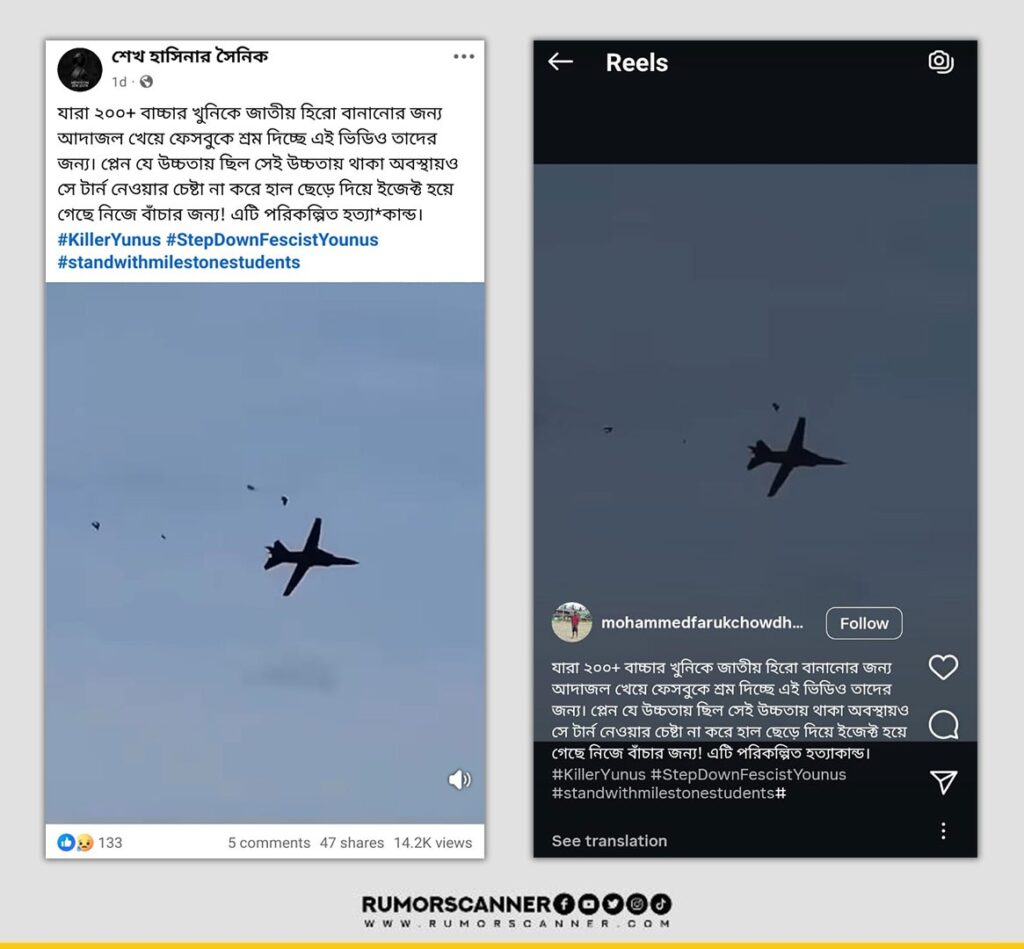Share the reel via paper plane icon
Viewport: 1024px width, 949px height.
(x=944, y=781)
